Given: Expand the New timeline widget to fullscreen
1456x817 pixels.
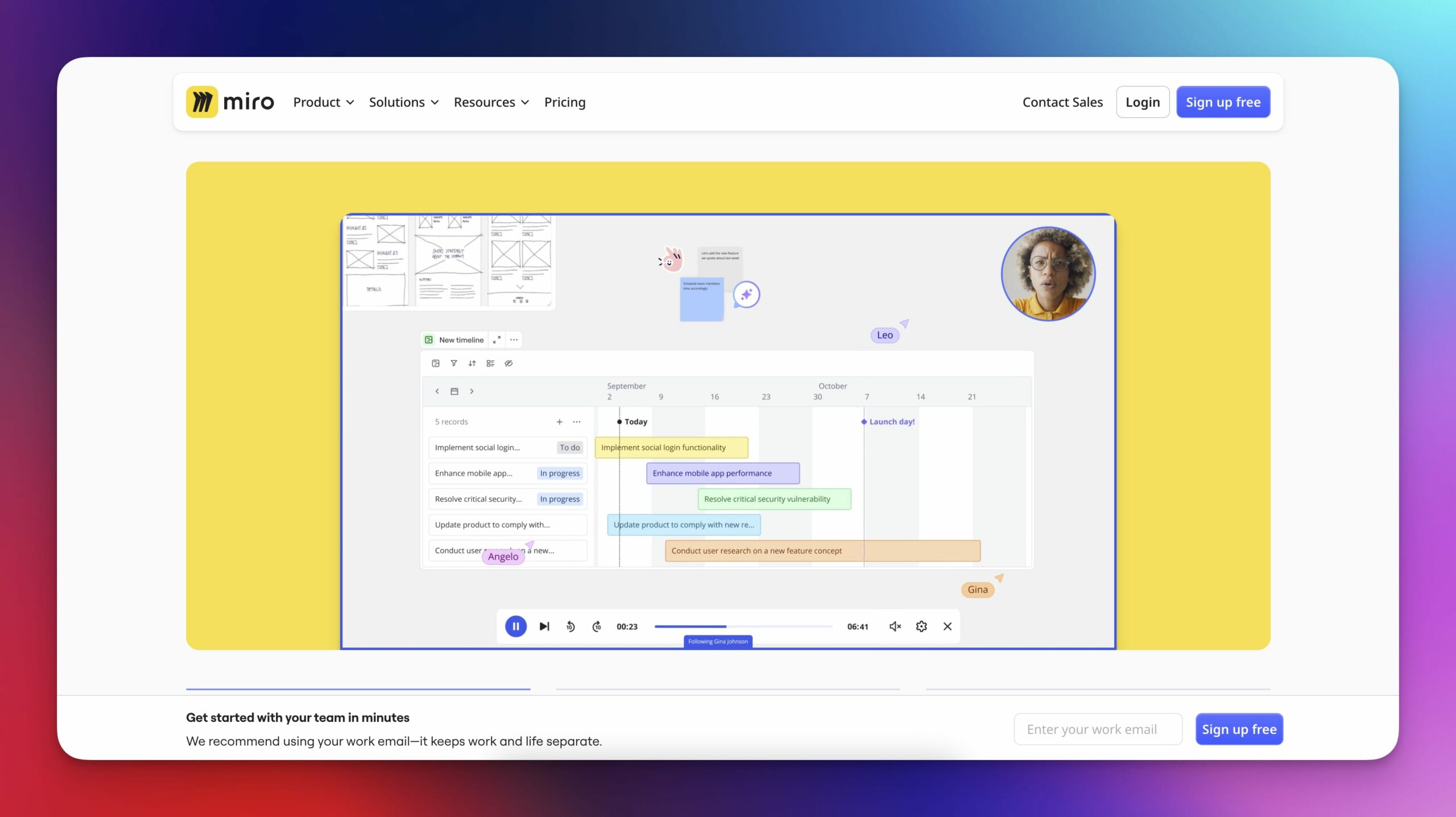Looking at the screenshot, I should click(496, 340).
